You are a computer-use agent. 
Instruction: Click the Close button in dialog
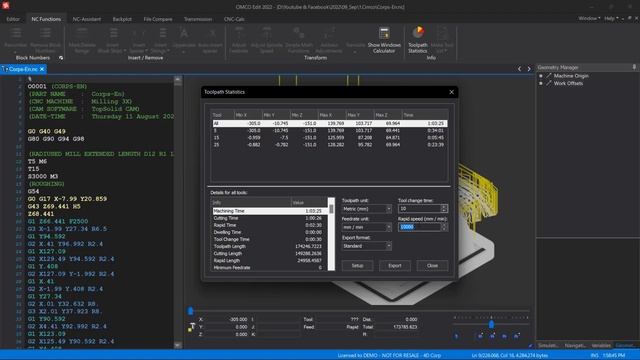432,266
